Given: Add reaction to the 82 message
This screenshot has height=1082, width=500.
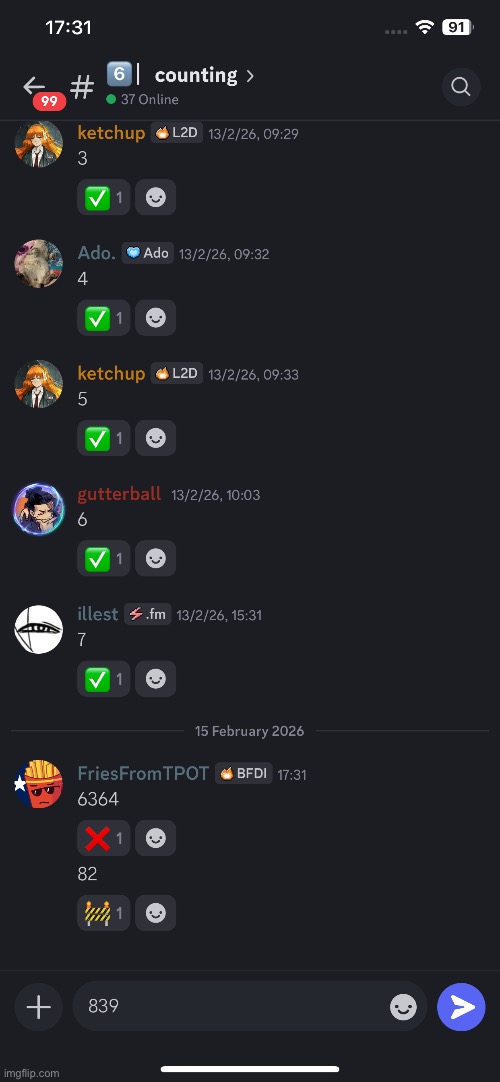Looking at the screenshot, I should click(x=156, y=913).
